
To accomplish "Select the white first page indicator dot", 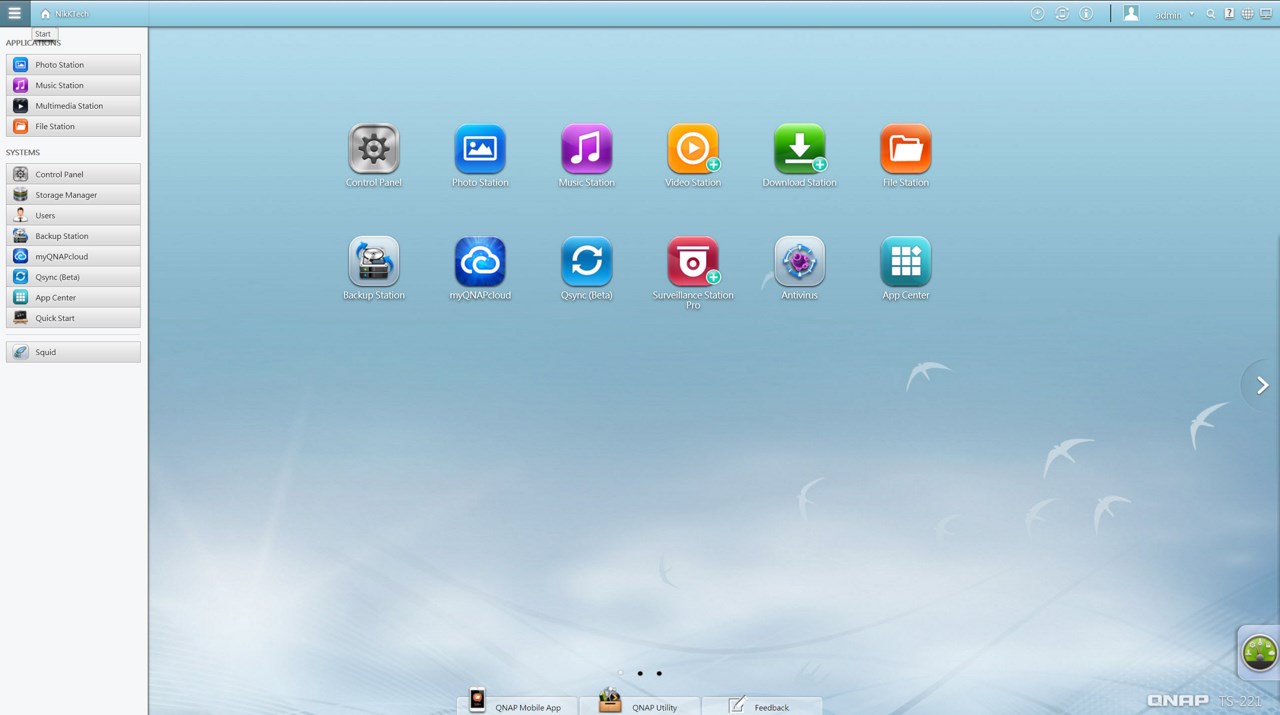I will pos(621,673).
